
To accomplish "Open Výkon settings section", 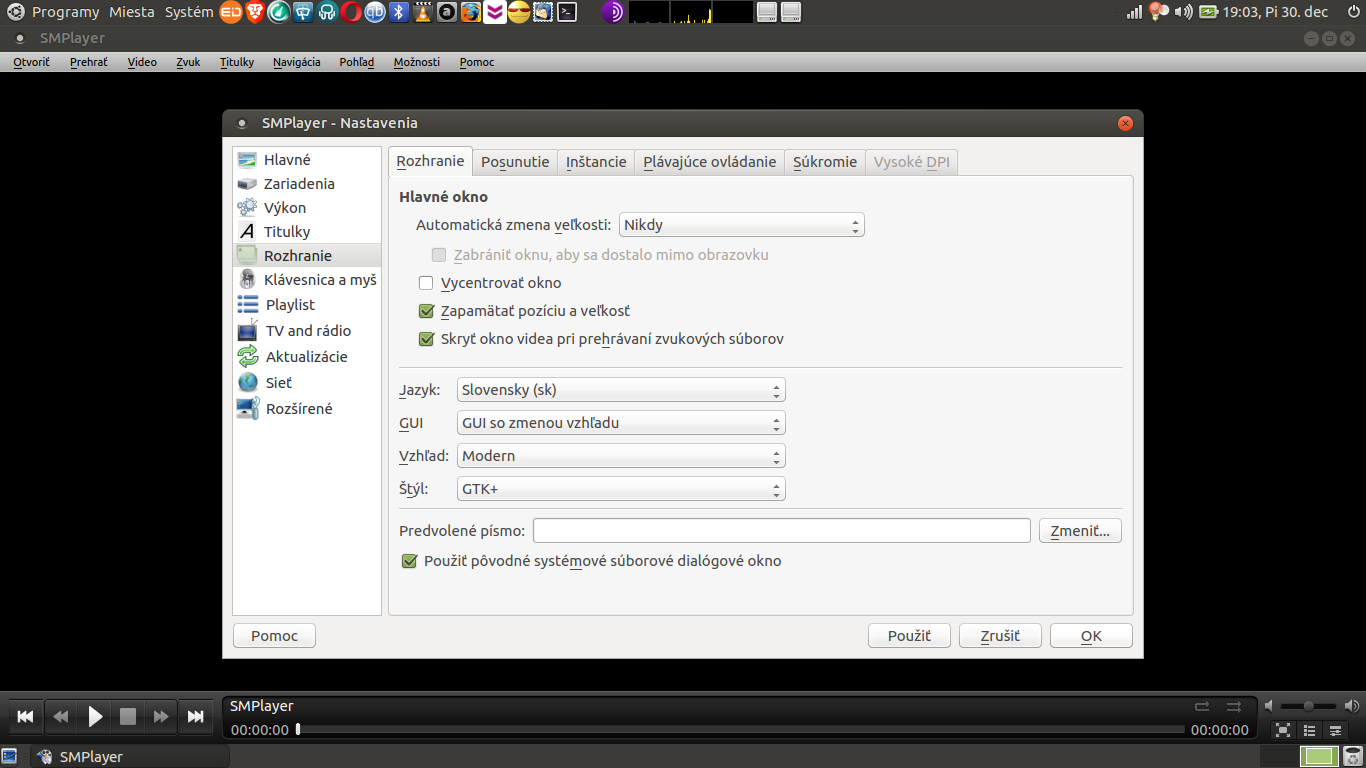I will click(307, 207).
